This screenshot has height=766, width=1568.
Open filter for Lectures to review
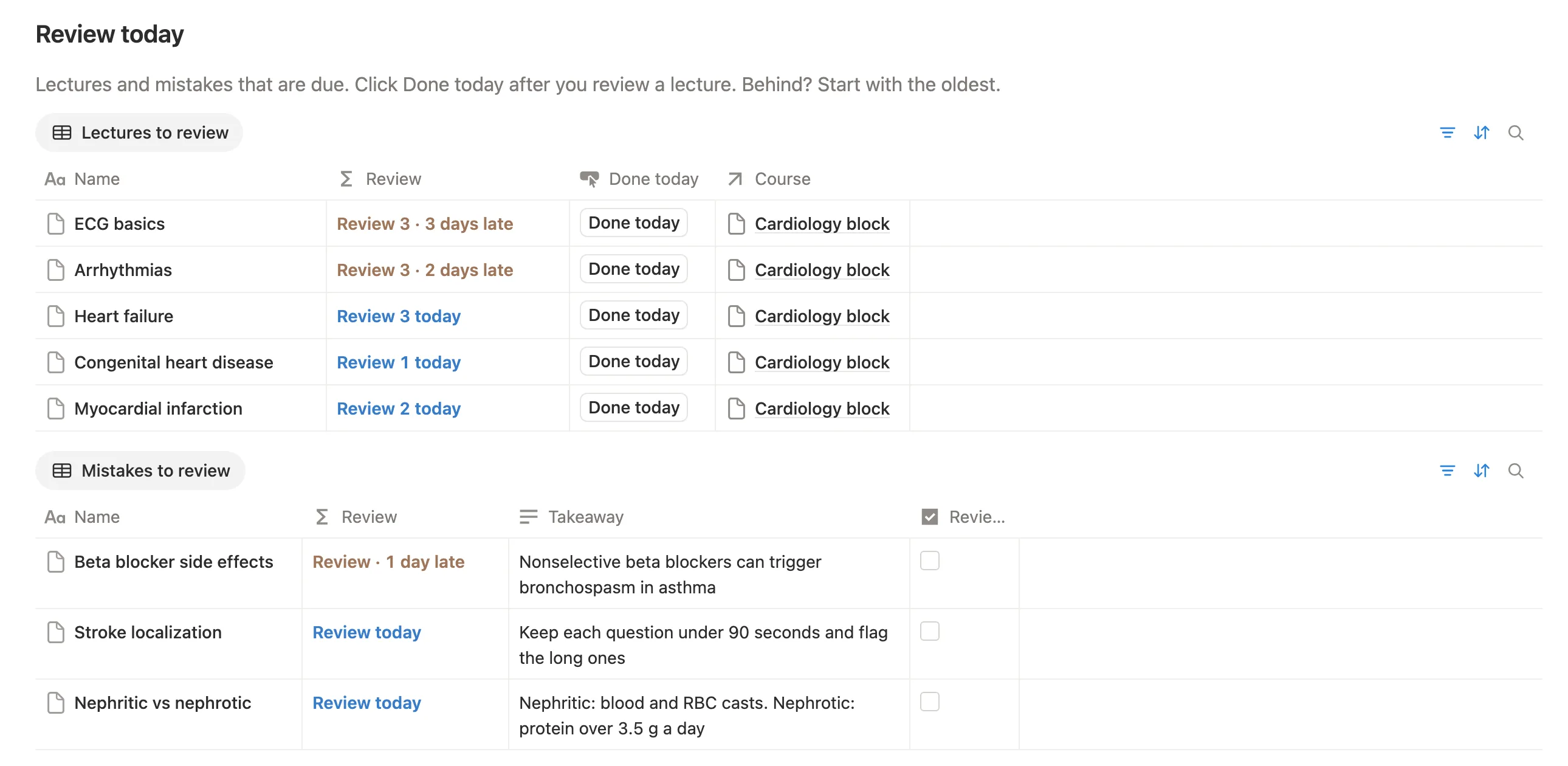[1447, 133]
